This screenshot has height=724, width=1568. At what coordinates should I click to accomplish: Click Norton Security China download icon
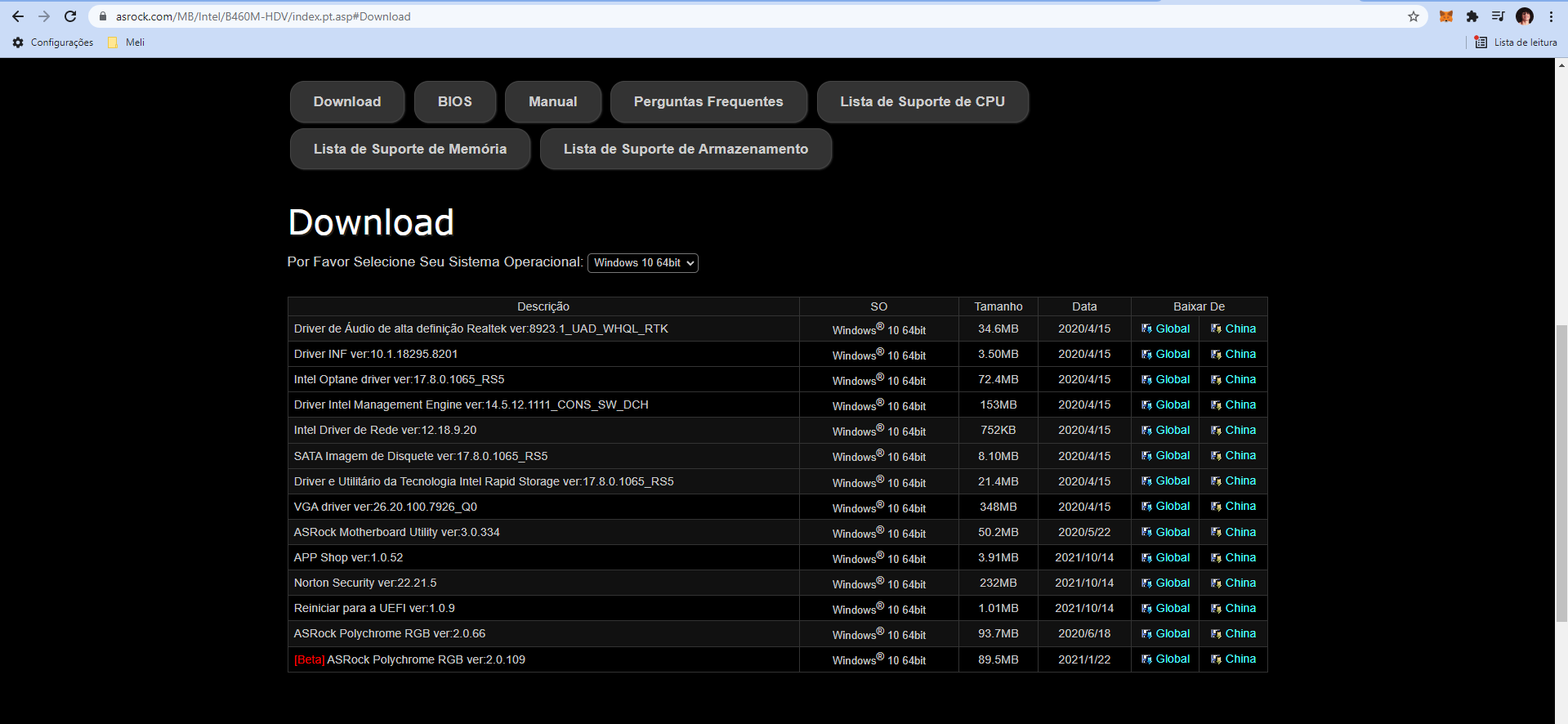click(x=1216, y=583)
